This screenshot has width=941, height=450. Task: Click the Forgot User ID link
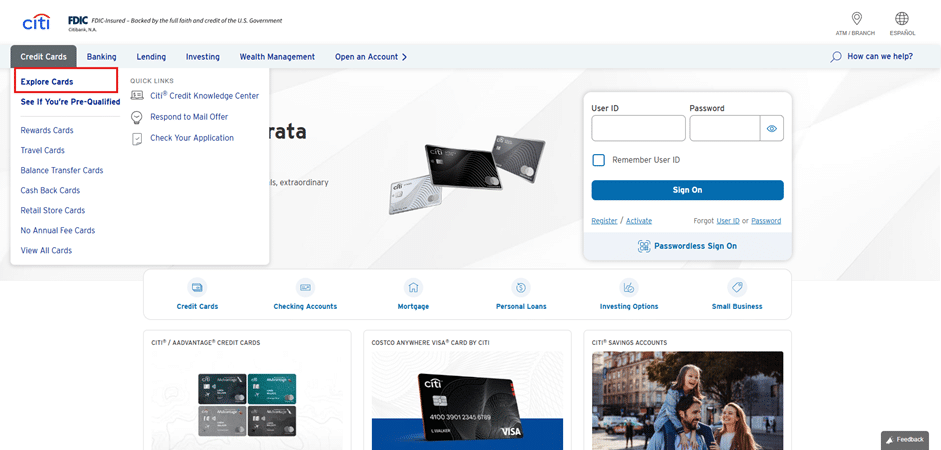click(728, 221)
